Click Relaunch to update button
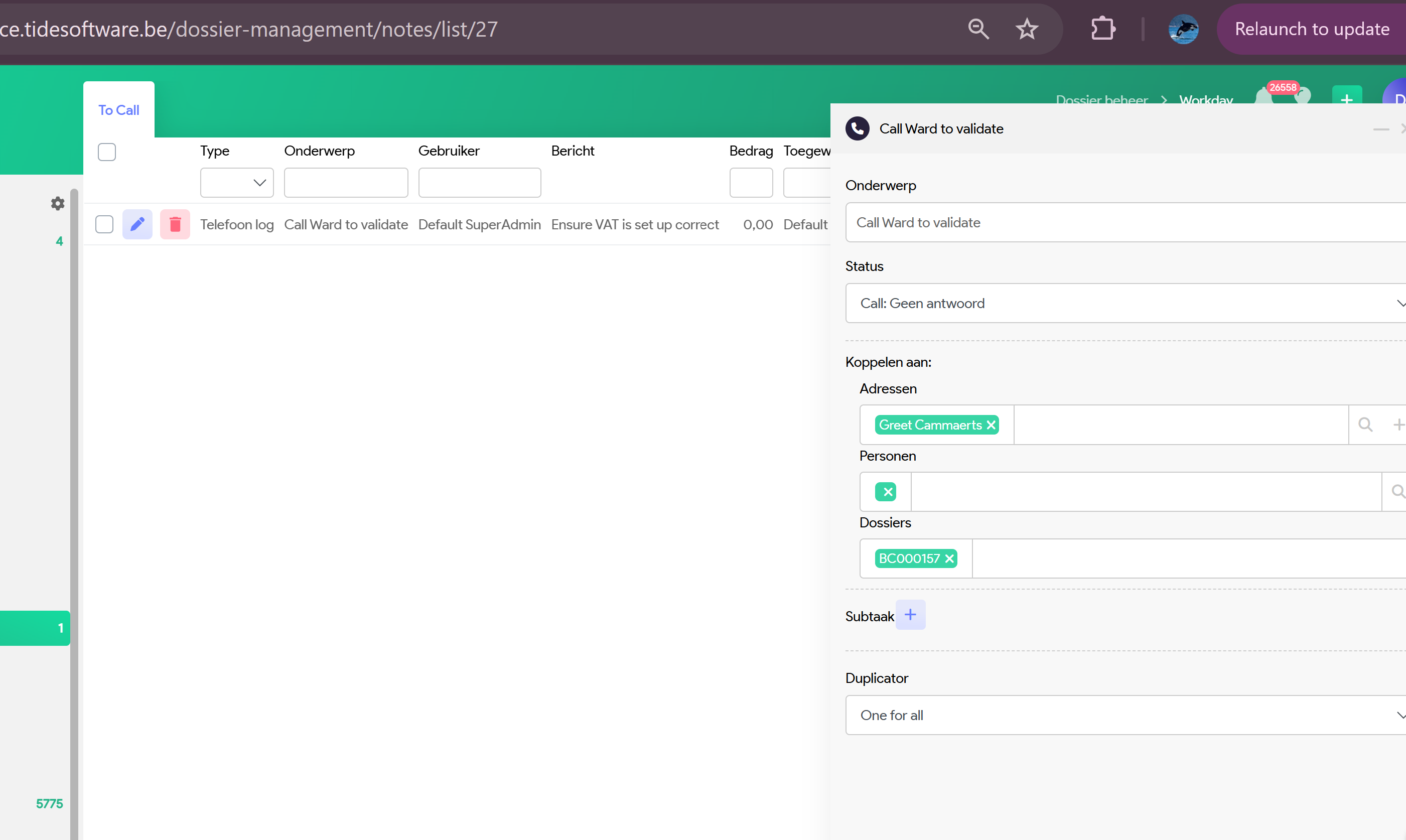The height and width of the screenshot is (840, 1406). pos(1312,29)
